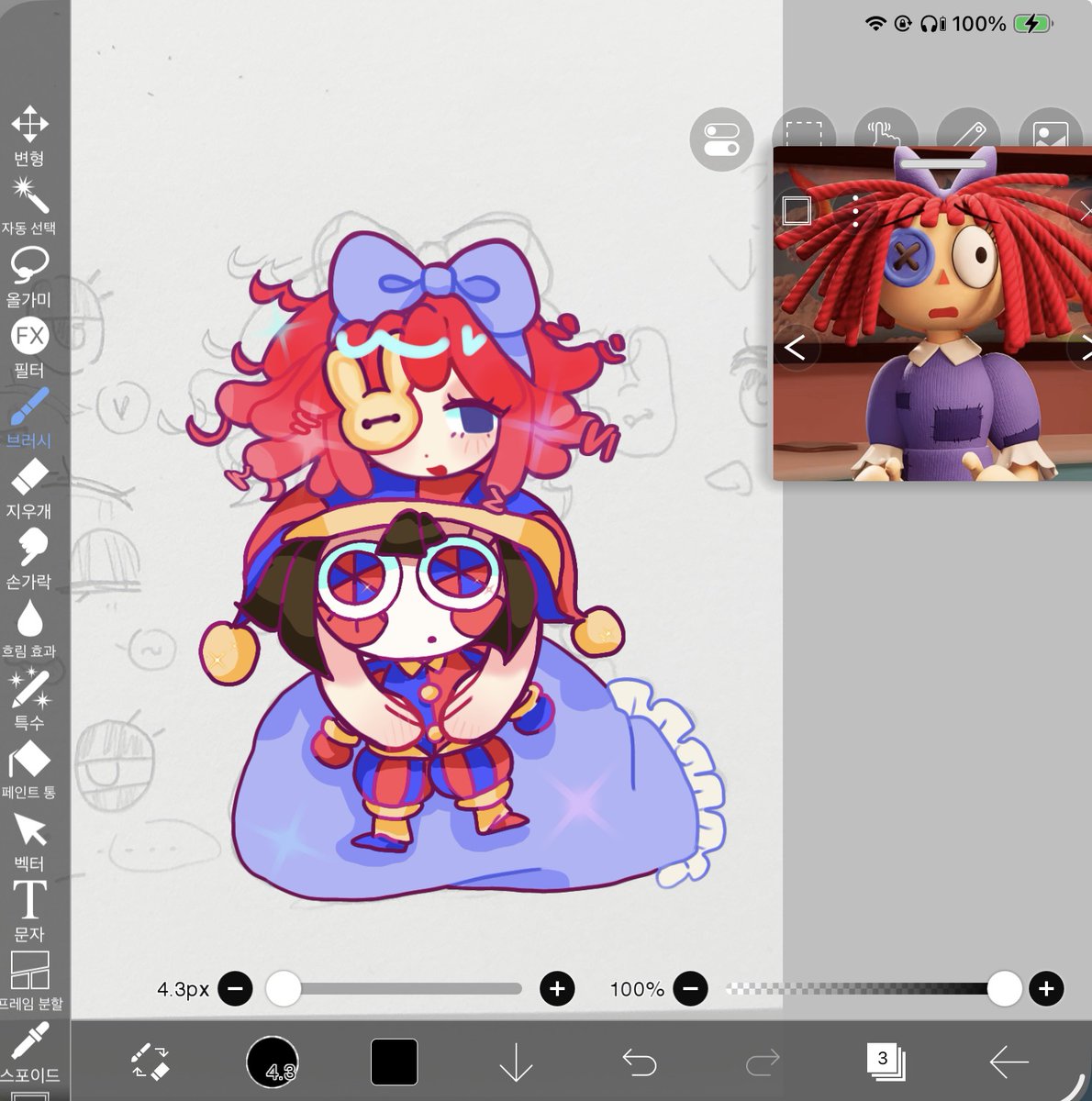The image size is (1092, 1101).
Task: Swap brush and eraser with the switch icon
Action: [150, 1062]
